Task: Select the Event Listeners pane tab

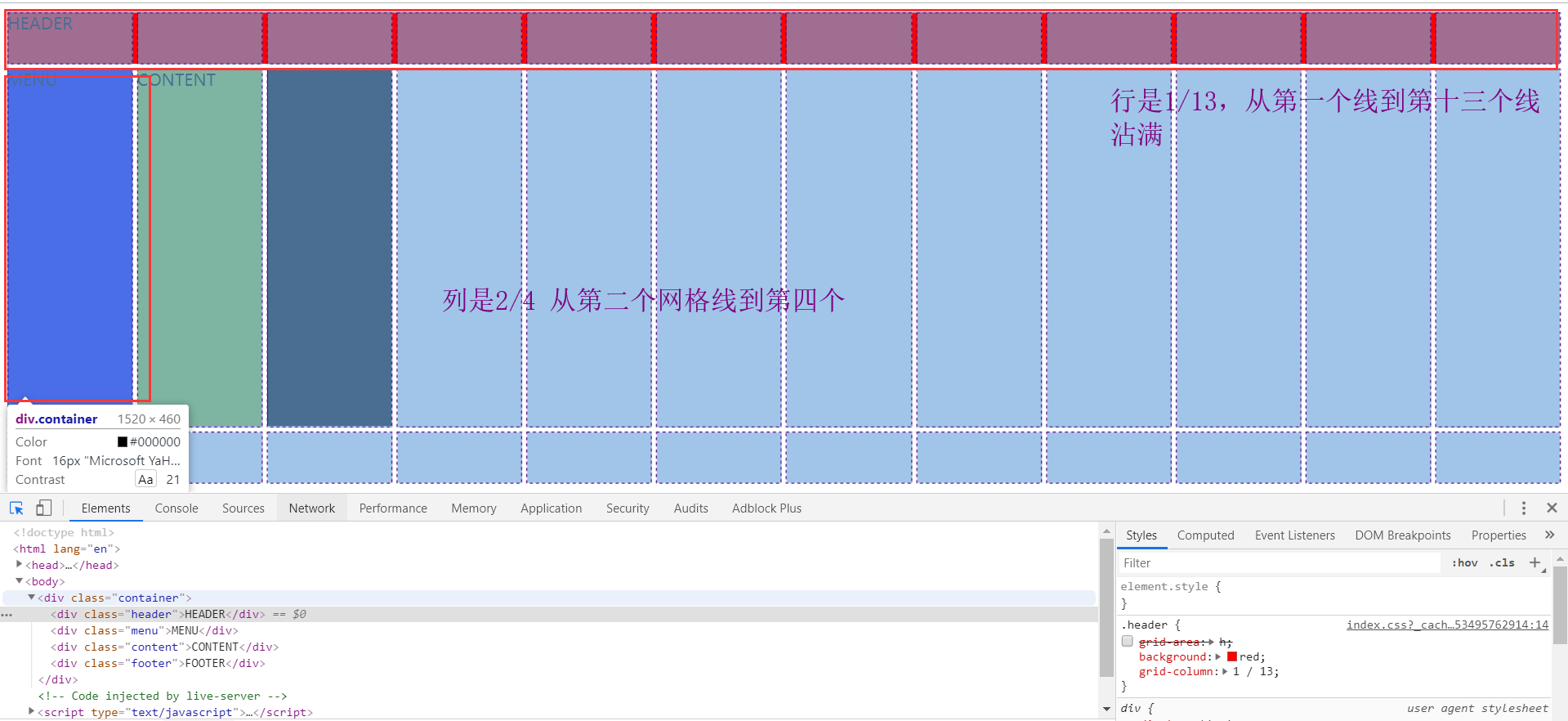Action: pyautogui.click(x=1294, y=535)
